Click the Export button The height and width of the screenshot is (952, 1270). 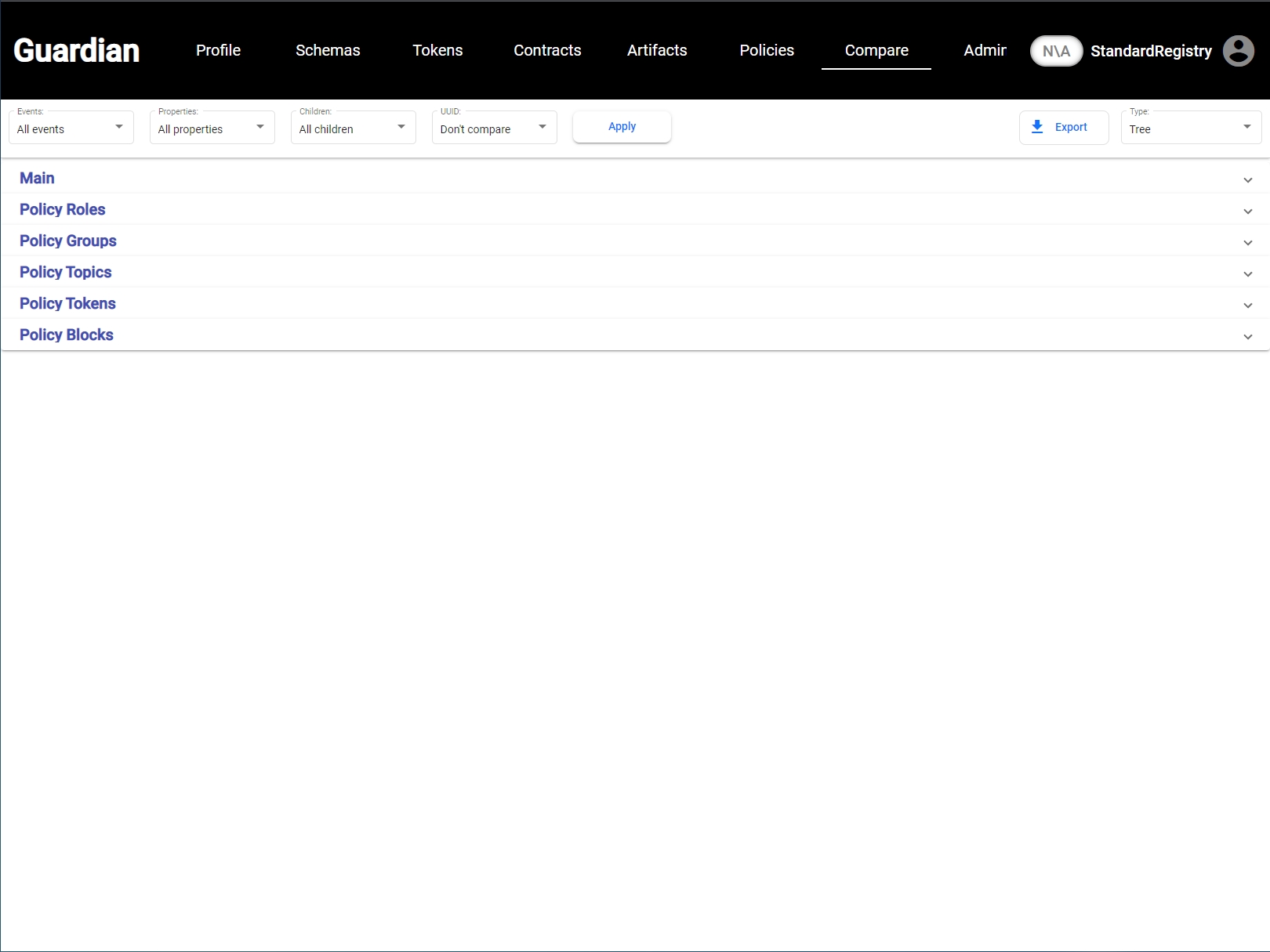coord(1063,127)
